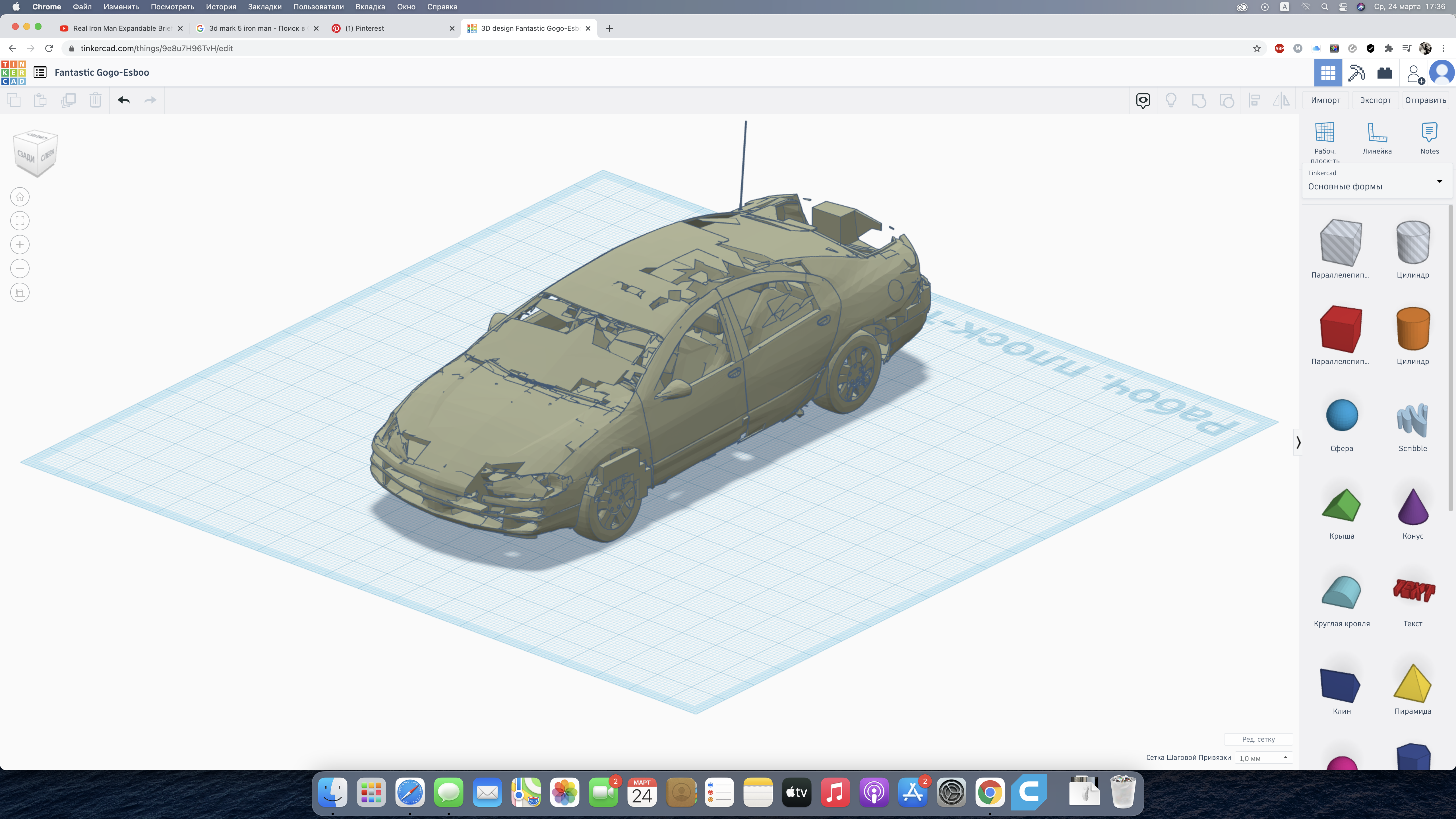The image size is (1456, 819).
Task: Open the Bricks mode
Action: click(x=1385, y=73)
